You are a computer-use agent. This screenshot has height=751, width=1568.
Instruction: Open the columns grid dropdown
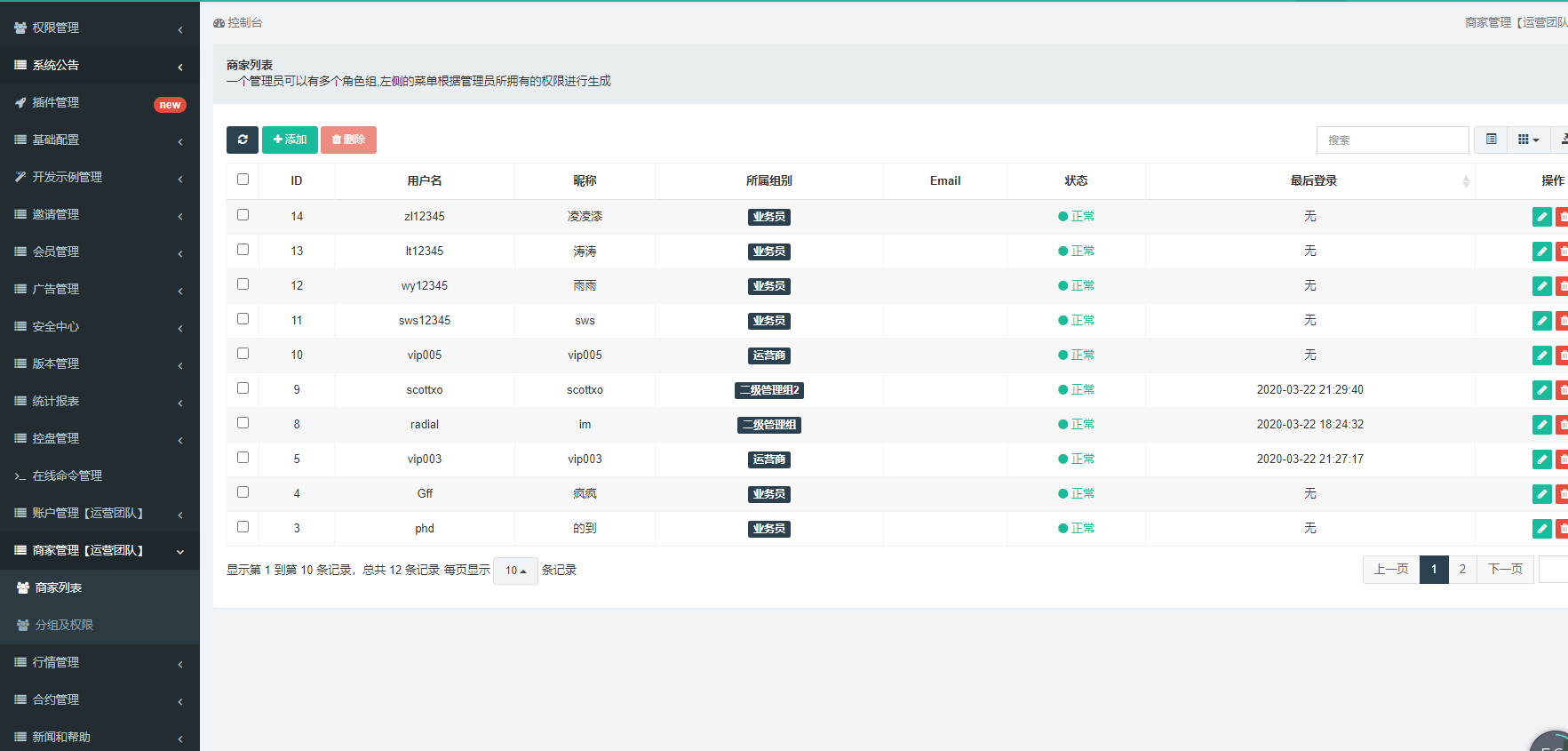click(x=1528, y=140)
